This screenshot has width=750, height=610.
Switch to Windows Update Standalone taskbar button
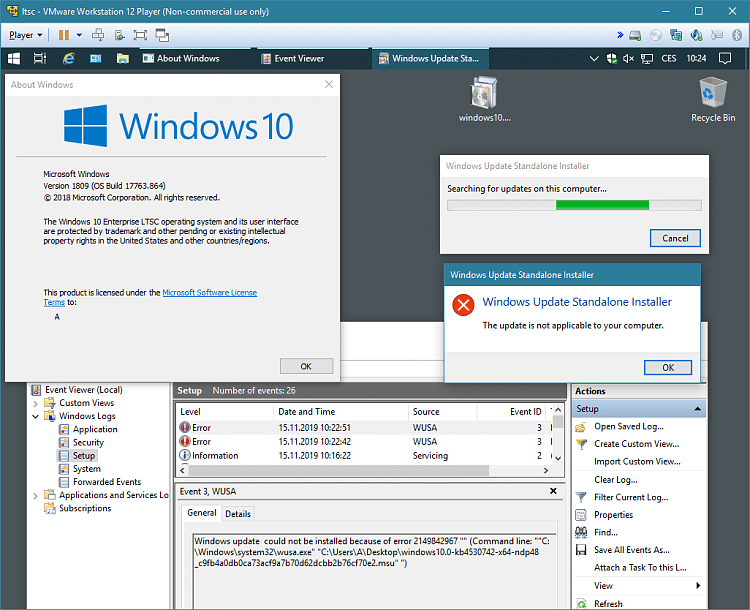coord(429,58)
